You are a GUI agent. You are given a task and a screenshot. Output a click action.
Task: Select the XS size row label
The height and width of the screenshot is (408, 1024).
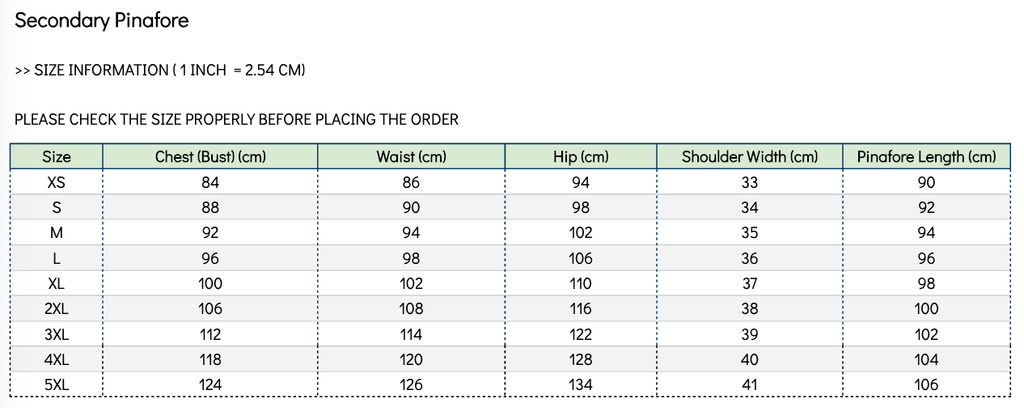coord(57,182)
